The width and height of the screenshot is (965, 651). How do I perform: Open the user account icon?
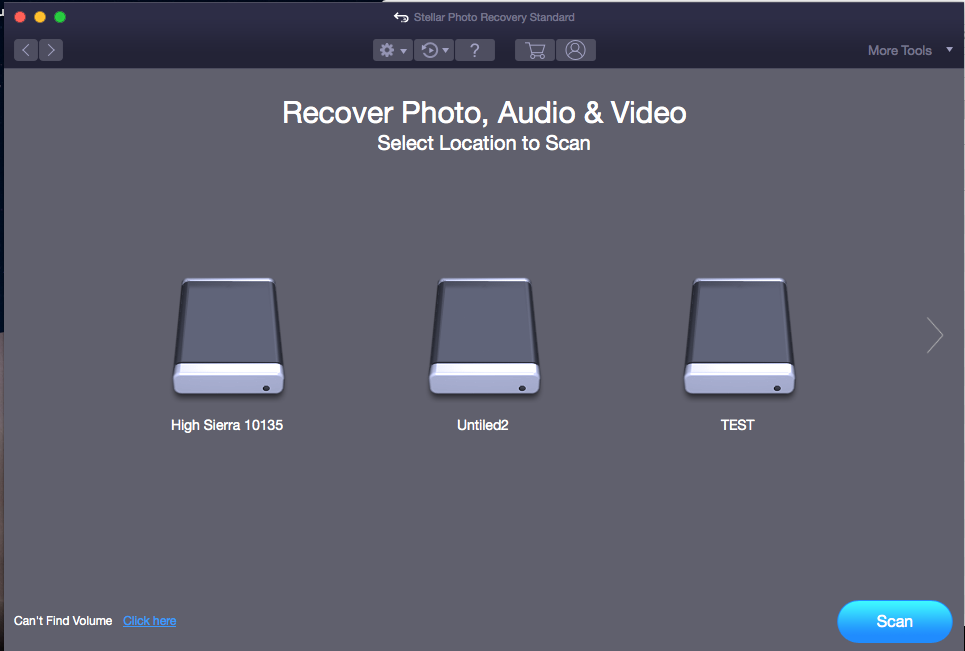tap(575, 50)
